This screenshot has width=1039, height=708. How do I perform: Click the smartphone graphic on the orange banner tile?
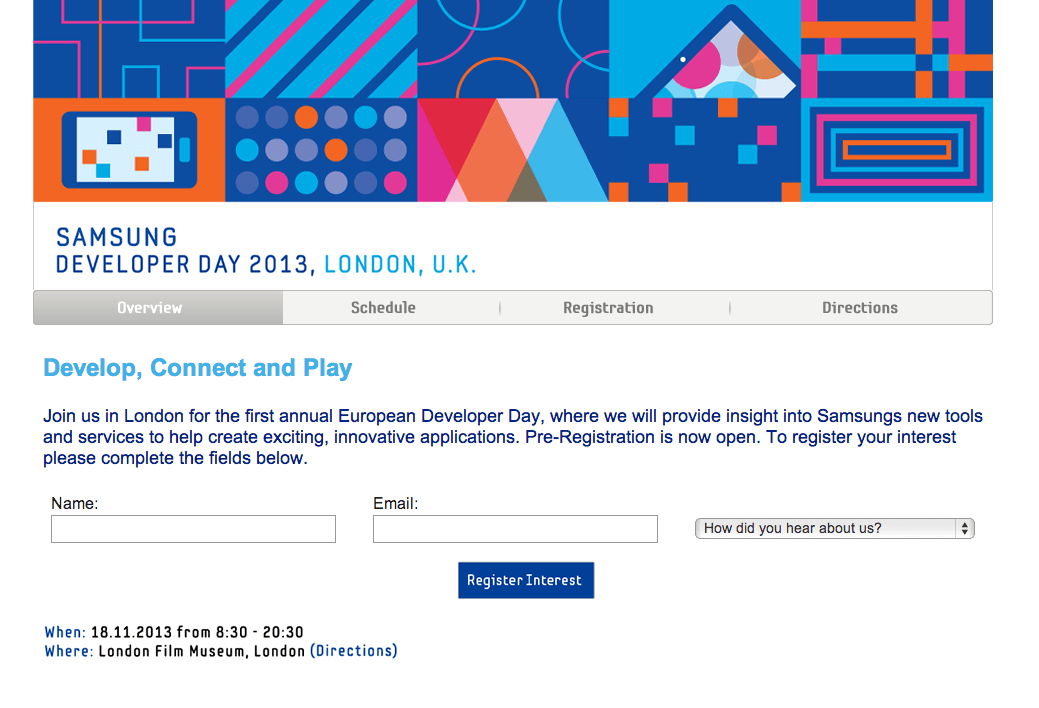point(129,150)
